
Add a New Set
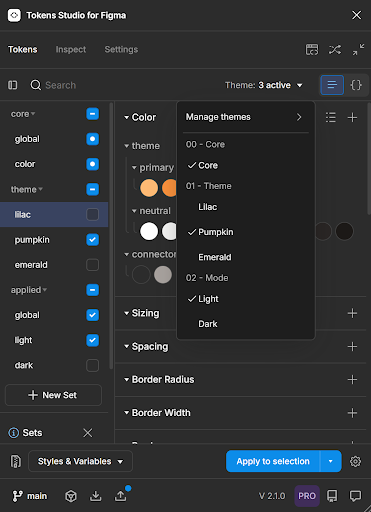click(53, 395)
